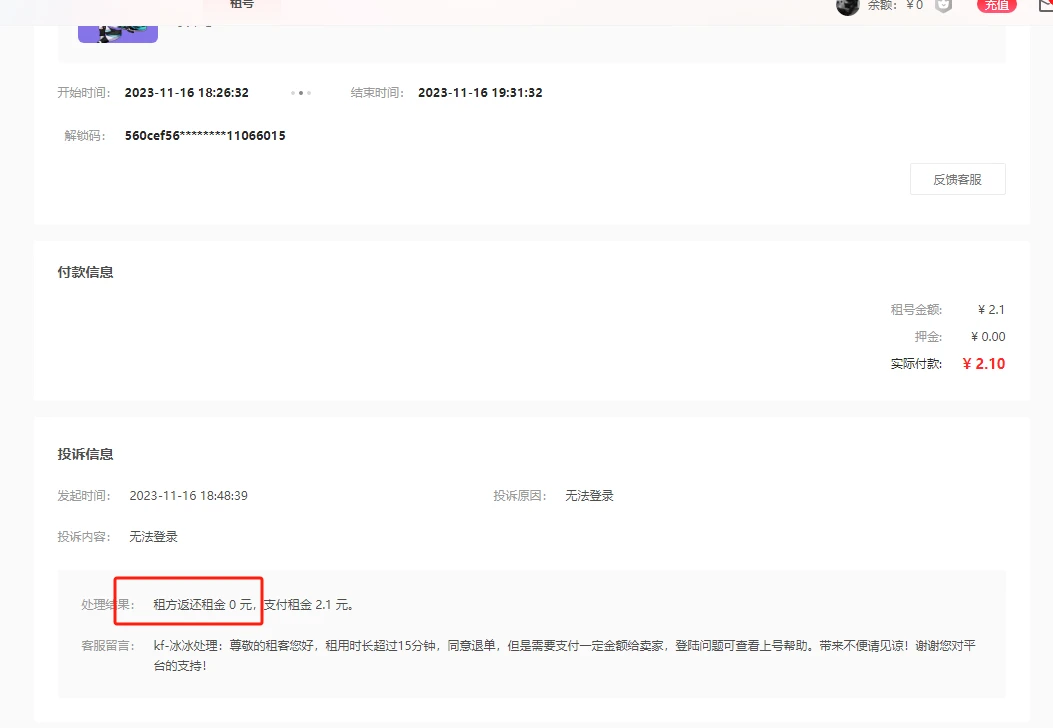Click the end time 19:31:32 value
Viewport: 1053px width, 728px height.
point(480,93)
